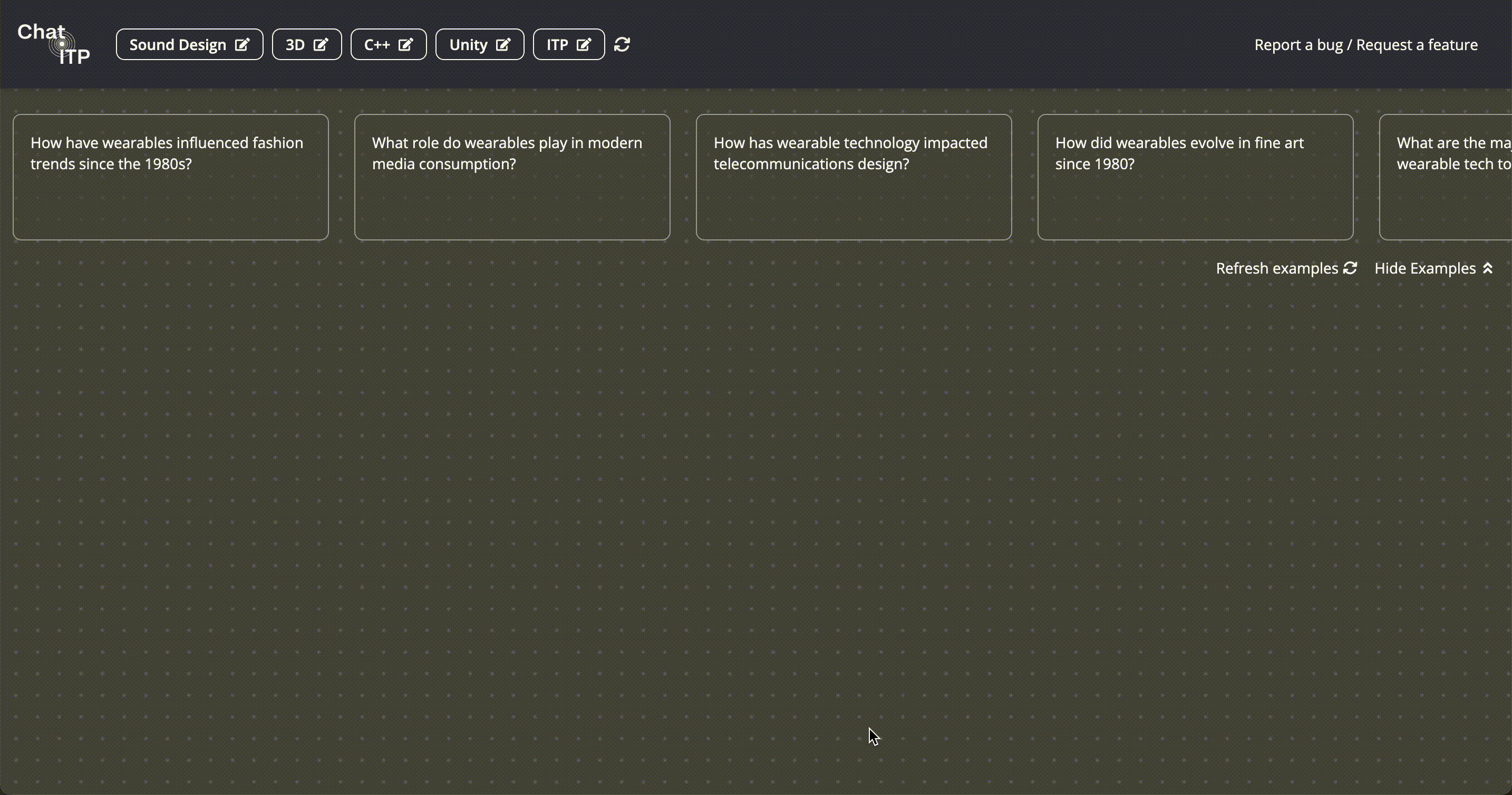Click Hide Examples text
The width and height of the screenshot is (1512, 795).
coord(1424,268)
